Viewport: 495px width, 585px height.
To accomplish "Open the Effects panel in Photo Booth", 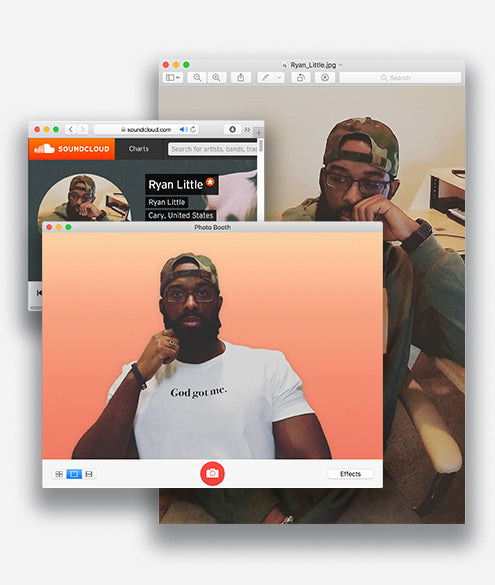I will click(350, 474).
